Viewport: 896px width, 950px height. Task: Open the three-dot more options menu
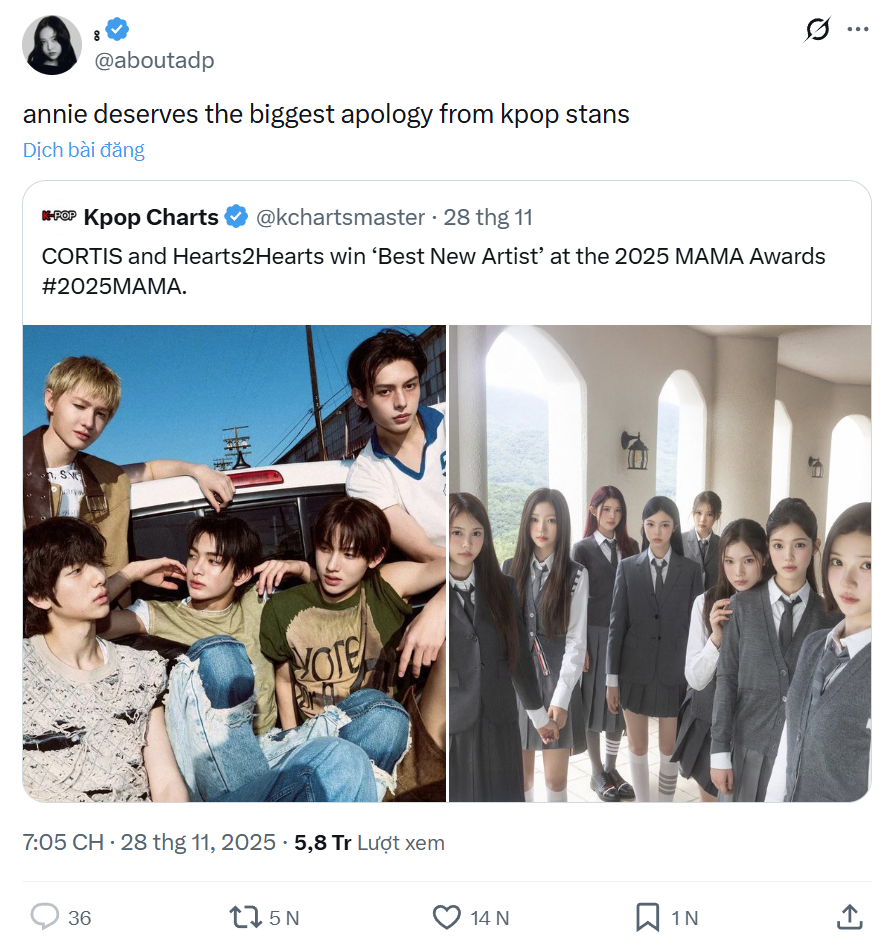click(858, 30)
